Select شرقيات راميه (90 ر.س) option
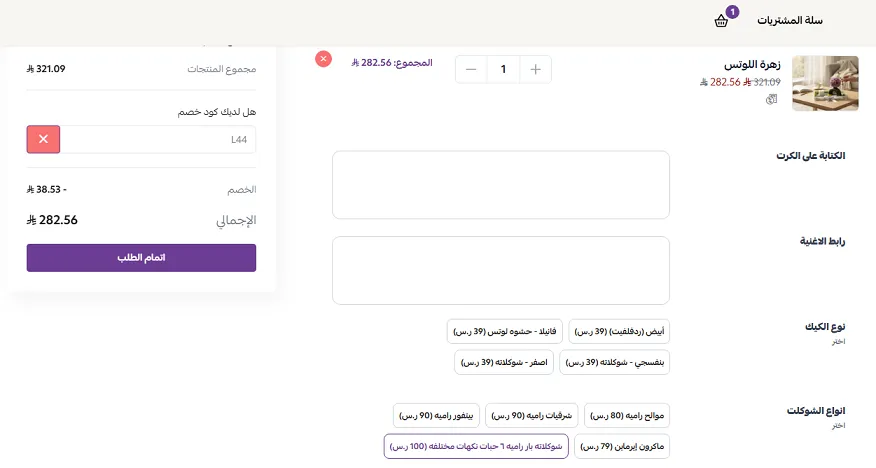The image size is (876, 468). 531,416
